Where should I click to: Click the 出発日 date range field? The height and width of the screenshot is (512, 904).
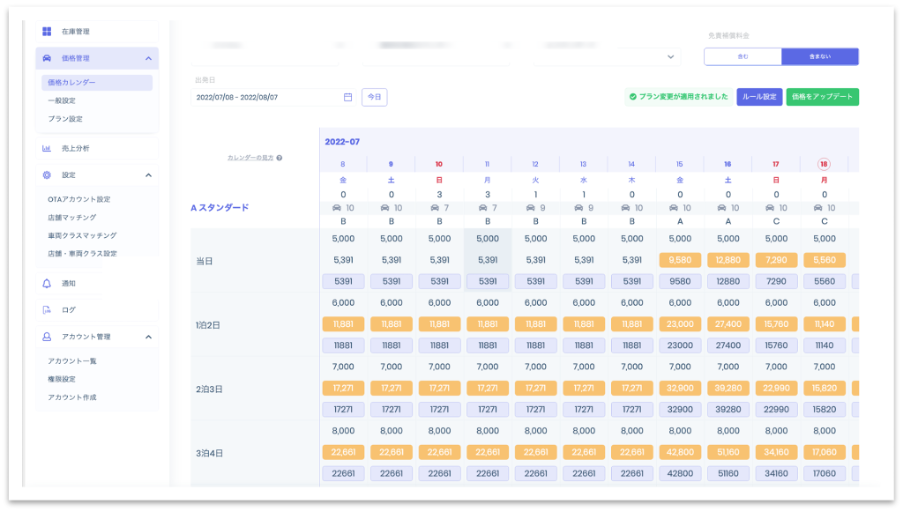(265, 97)
